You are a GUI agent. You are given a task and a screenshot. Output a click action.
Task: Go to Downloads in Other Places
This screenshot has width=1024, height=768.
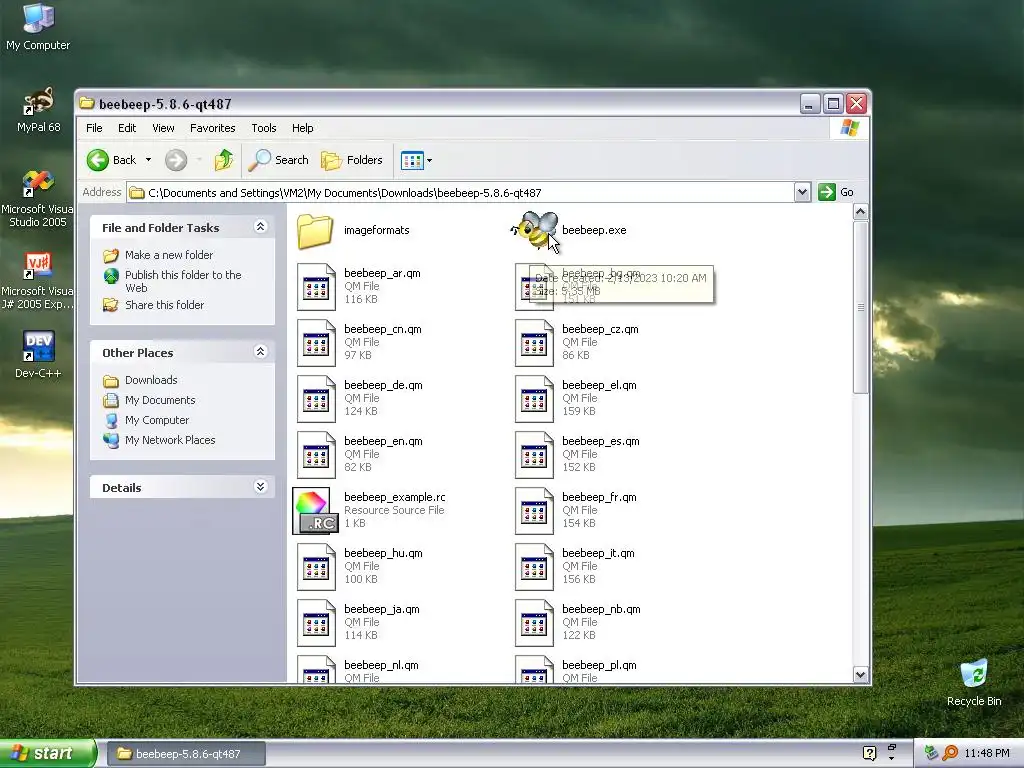151,380
